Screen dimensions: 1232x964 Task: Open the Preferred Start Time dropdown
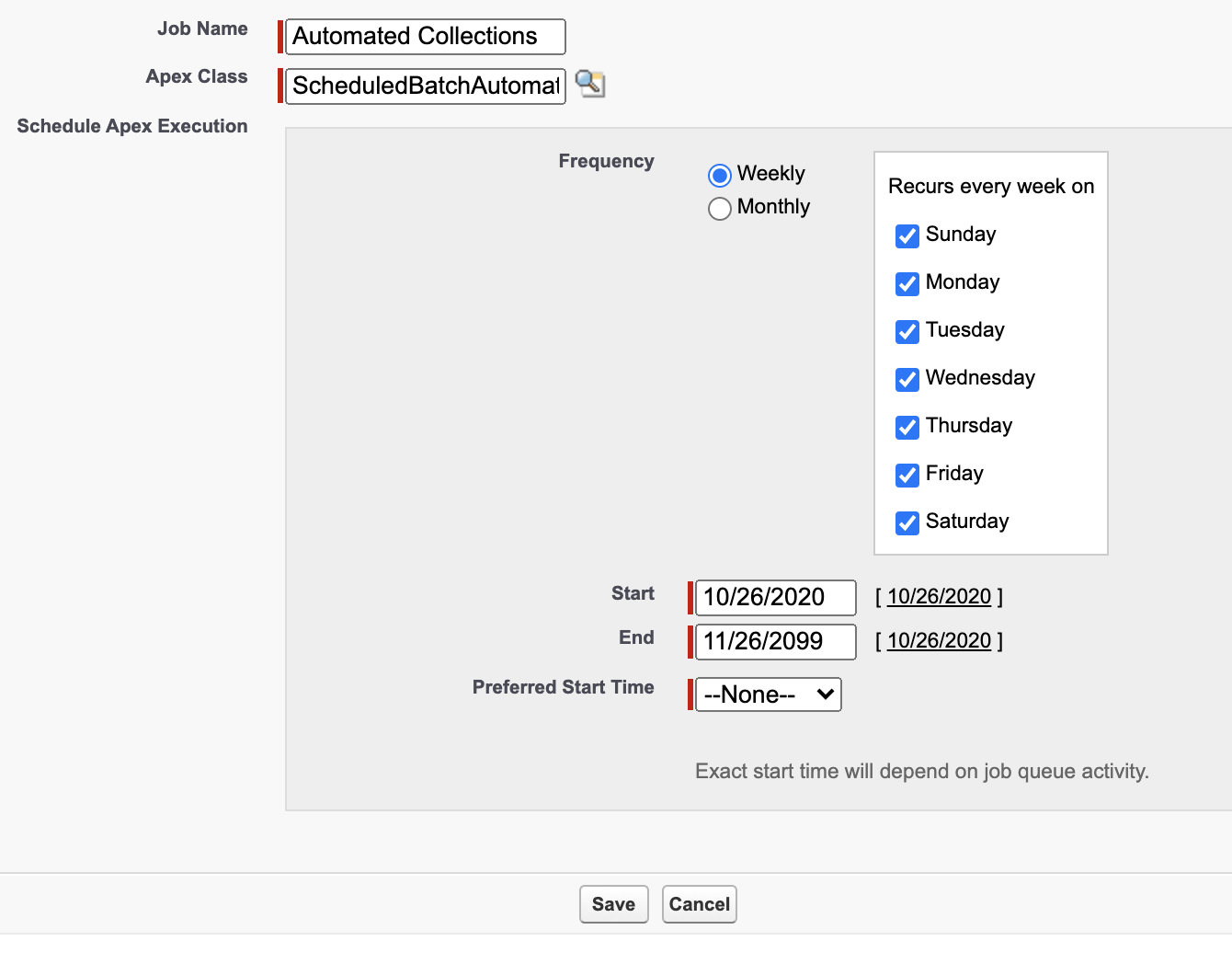(x=768, y=694)
